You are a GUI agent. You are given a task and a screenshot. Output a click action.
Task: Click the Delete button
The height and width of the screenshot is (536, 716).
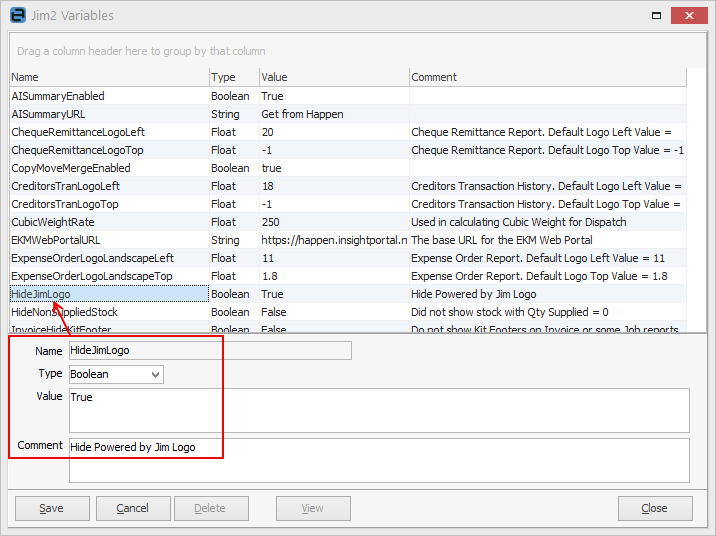tap(211, 508)
